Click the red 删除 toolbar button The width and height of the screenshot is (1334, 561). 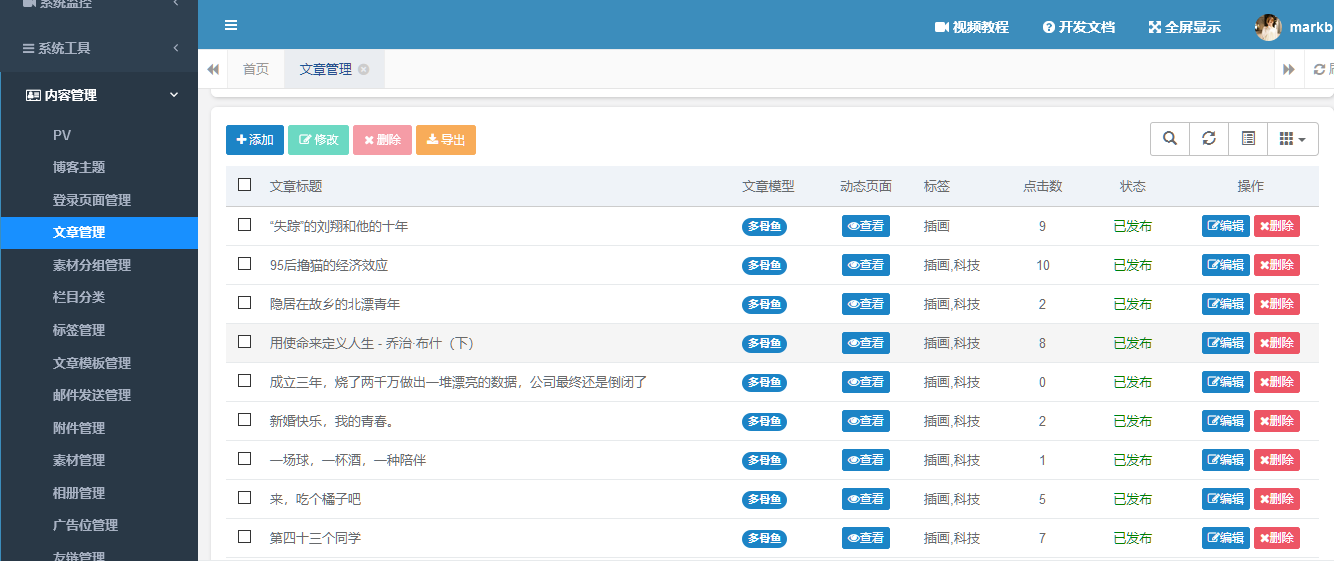382,140
